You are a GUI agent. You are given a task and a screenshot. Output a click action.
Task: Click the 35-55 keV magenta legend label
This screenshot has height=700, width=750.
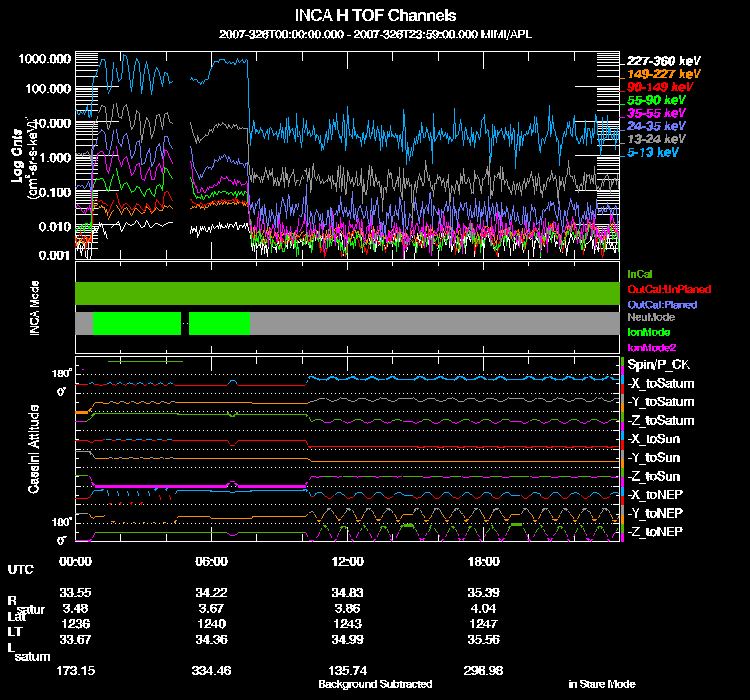coord(656,113)
